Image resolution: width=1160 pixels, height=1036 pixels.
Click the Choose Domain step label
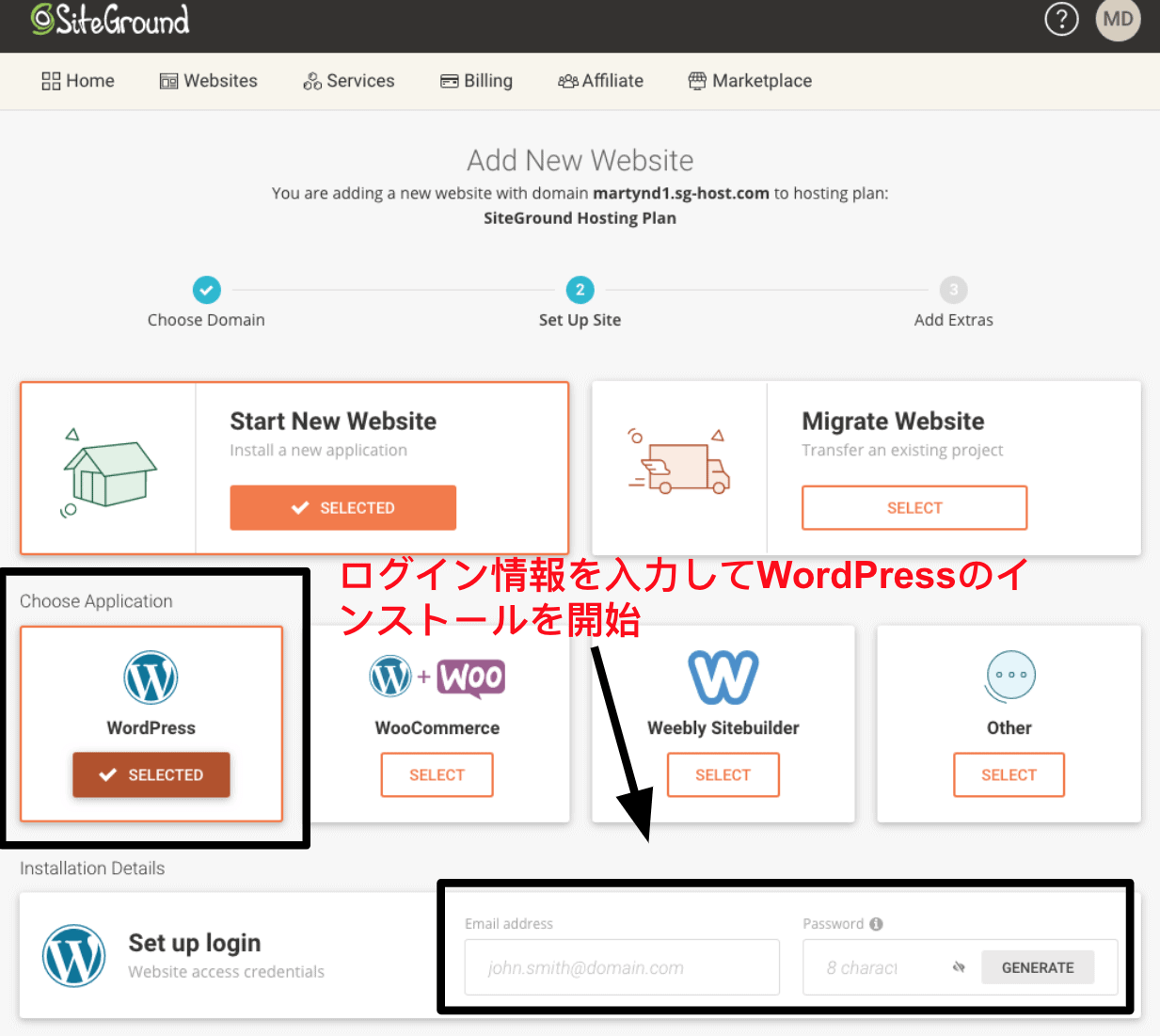206,320
